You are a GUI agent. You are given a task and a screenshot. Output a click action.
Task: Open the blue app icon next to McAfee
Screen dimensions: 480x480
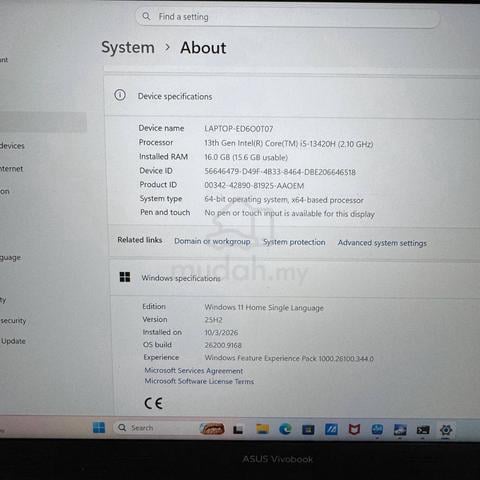coord(377,430)
